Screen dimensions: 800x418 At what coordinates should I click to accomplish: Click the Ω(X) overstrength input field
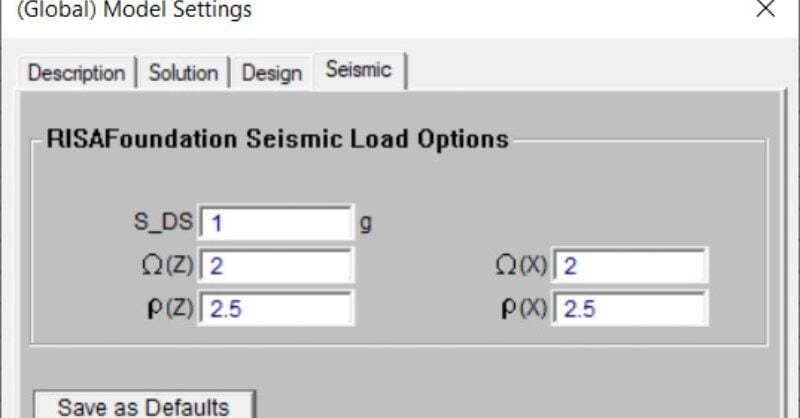630,266
